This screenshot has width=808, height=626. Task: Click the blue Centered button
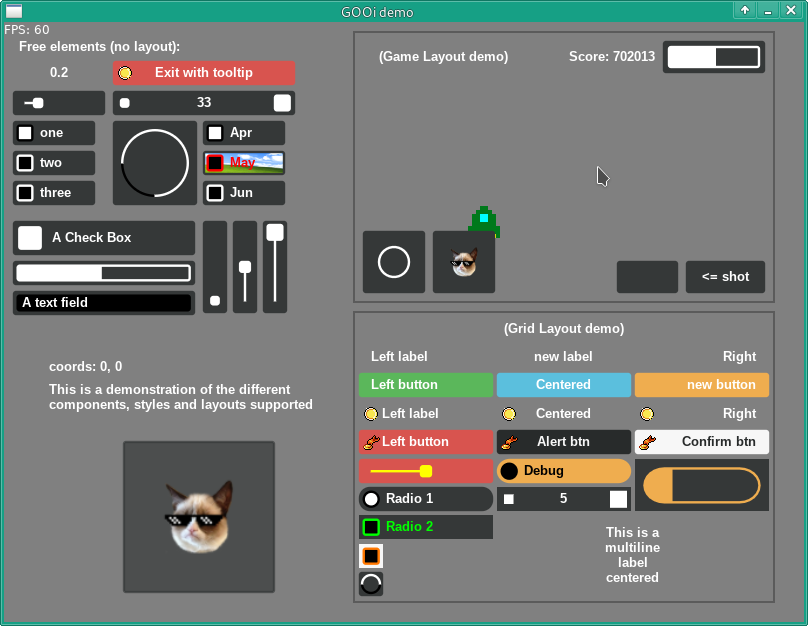[x=564, y=385]
